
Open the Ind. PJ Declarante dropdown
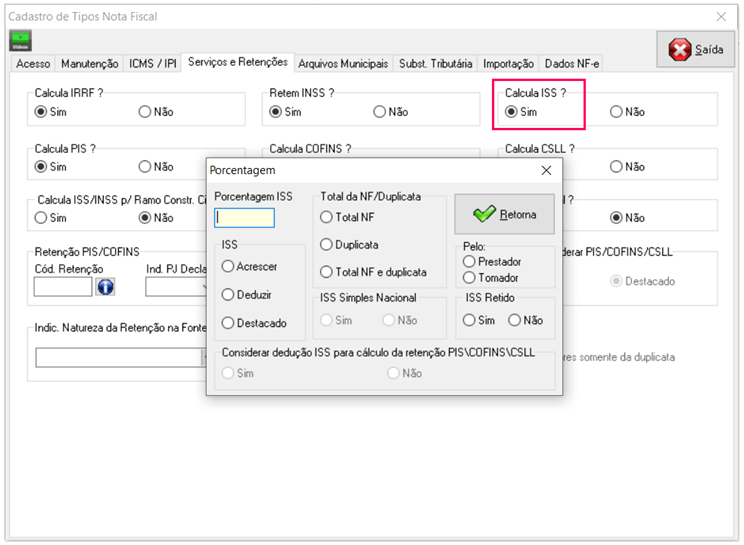(175, 287)
